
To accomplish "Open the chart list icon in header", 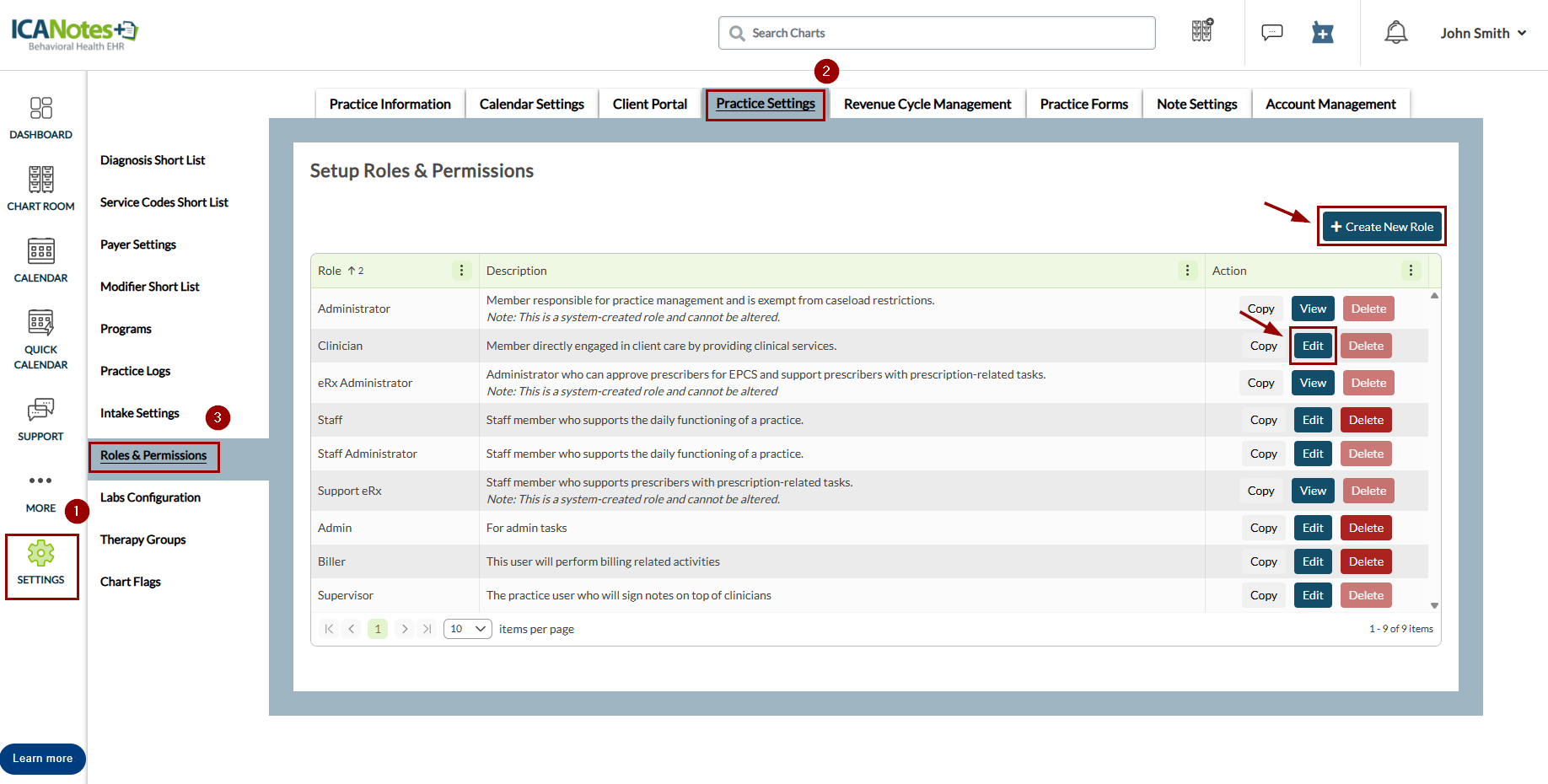I will point(1202,31).
